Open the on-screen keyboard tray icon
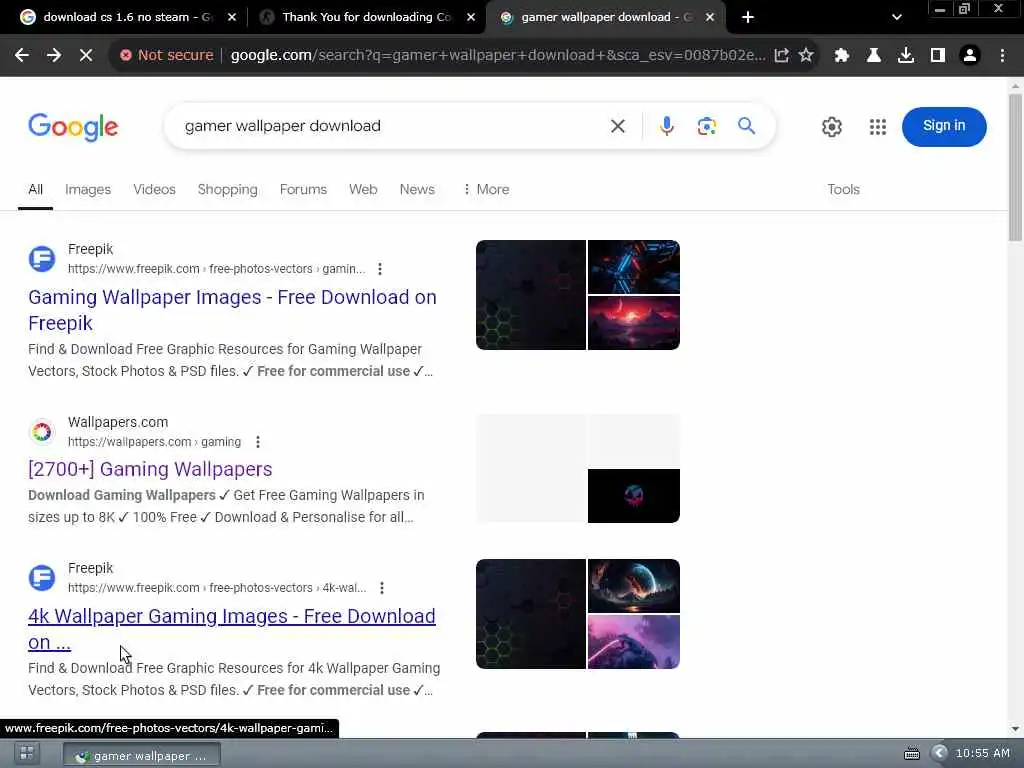 [912, 754]
